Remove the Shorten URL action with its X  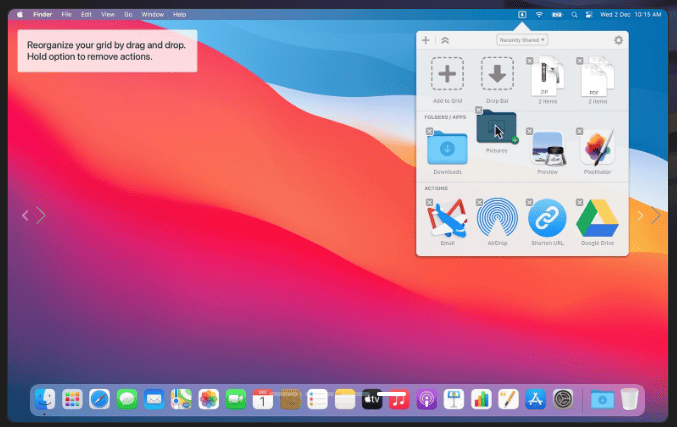529,202
